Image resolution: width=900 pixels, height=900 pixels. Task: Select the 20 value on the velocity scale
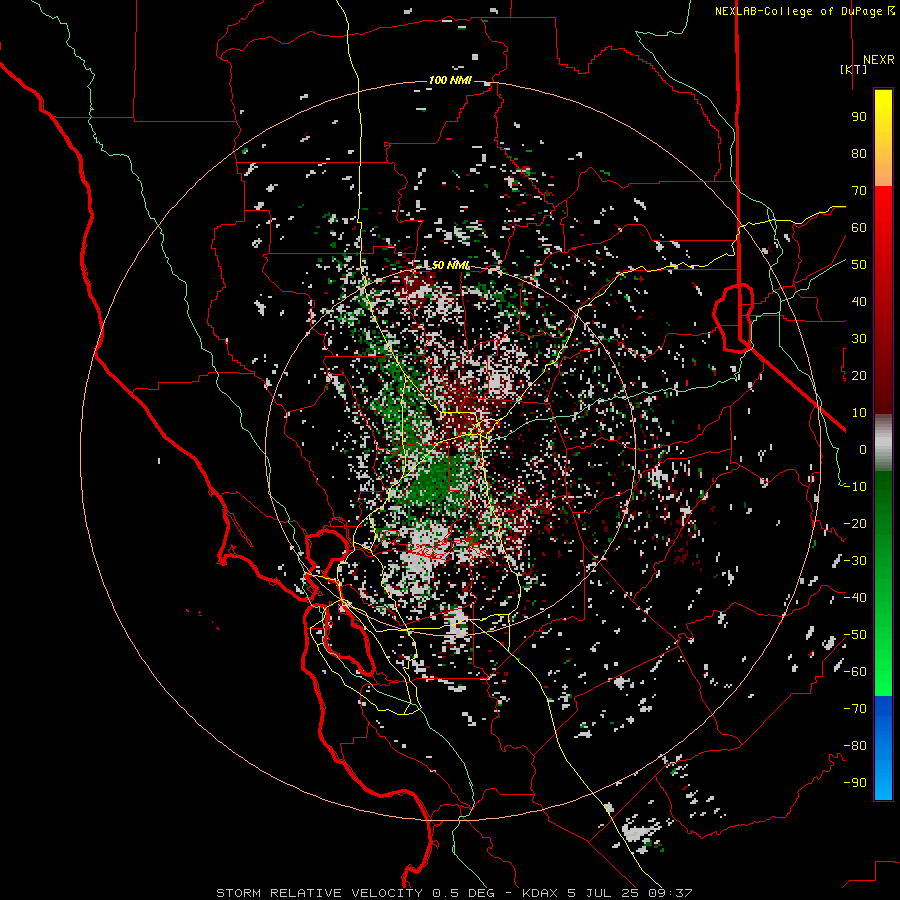[x=859, y=376]
